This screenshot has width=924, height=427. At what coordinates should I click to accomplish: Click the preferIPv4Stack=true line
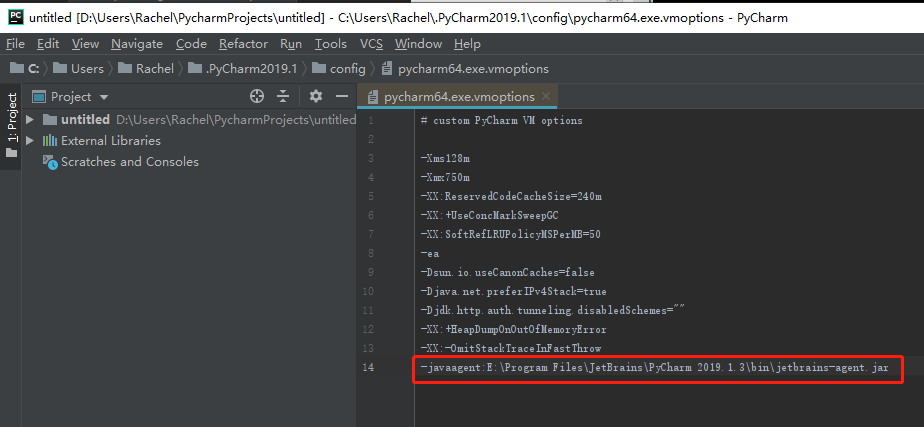(x=513, y=292)
